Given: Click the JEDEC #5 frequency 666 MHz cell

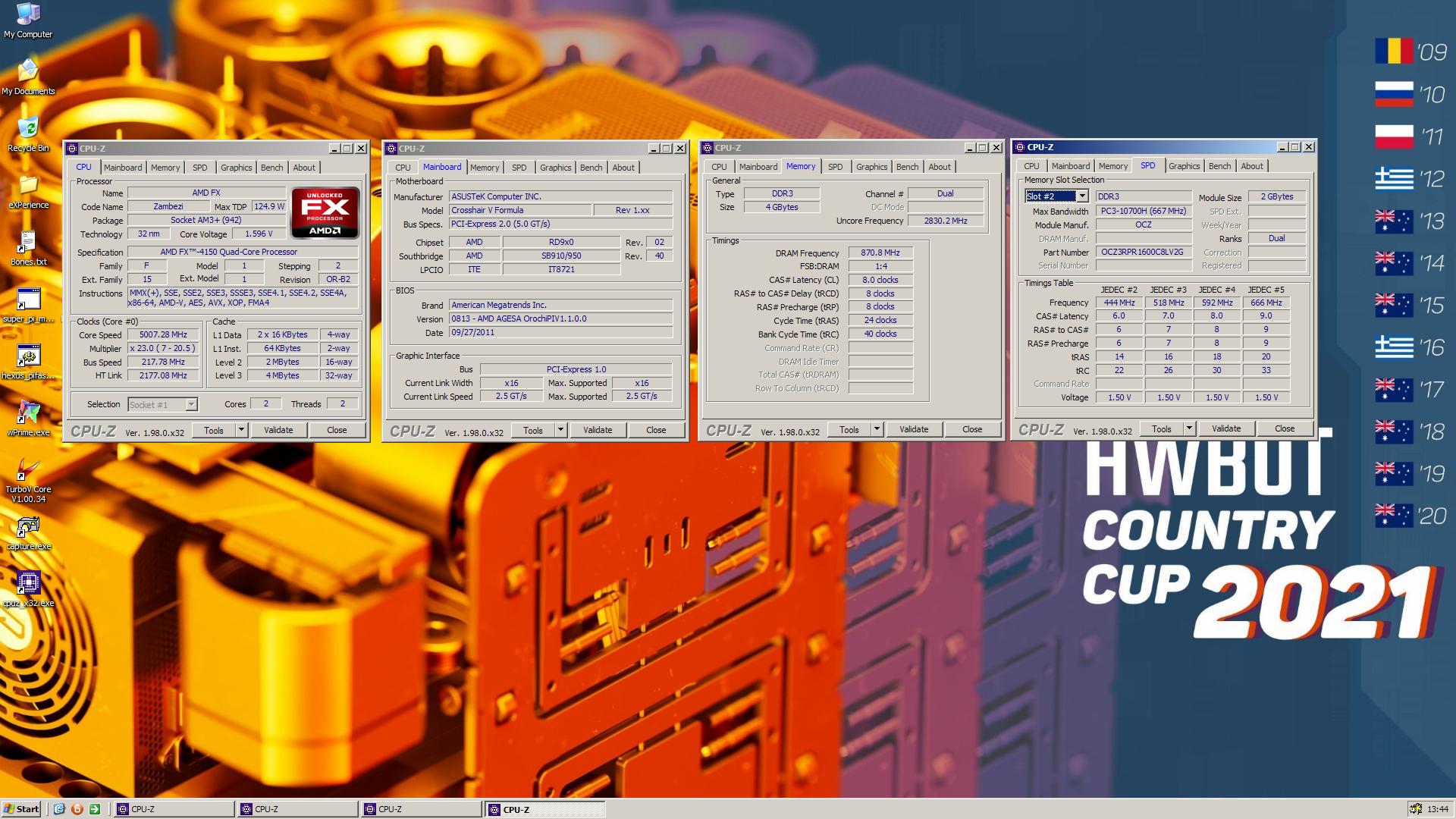Looking at the screenshot, I should pyautogui.click(x=1266, y=303).
